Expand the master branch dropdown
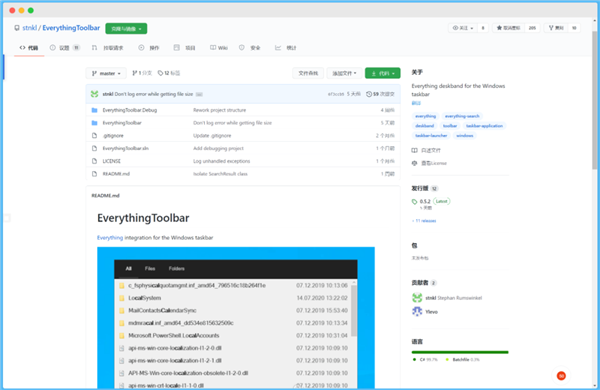600x390 pixels. (106, 73)
